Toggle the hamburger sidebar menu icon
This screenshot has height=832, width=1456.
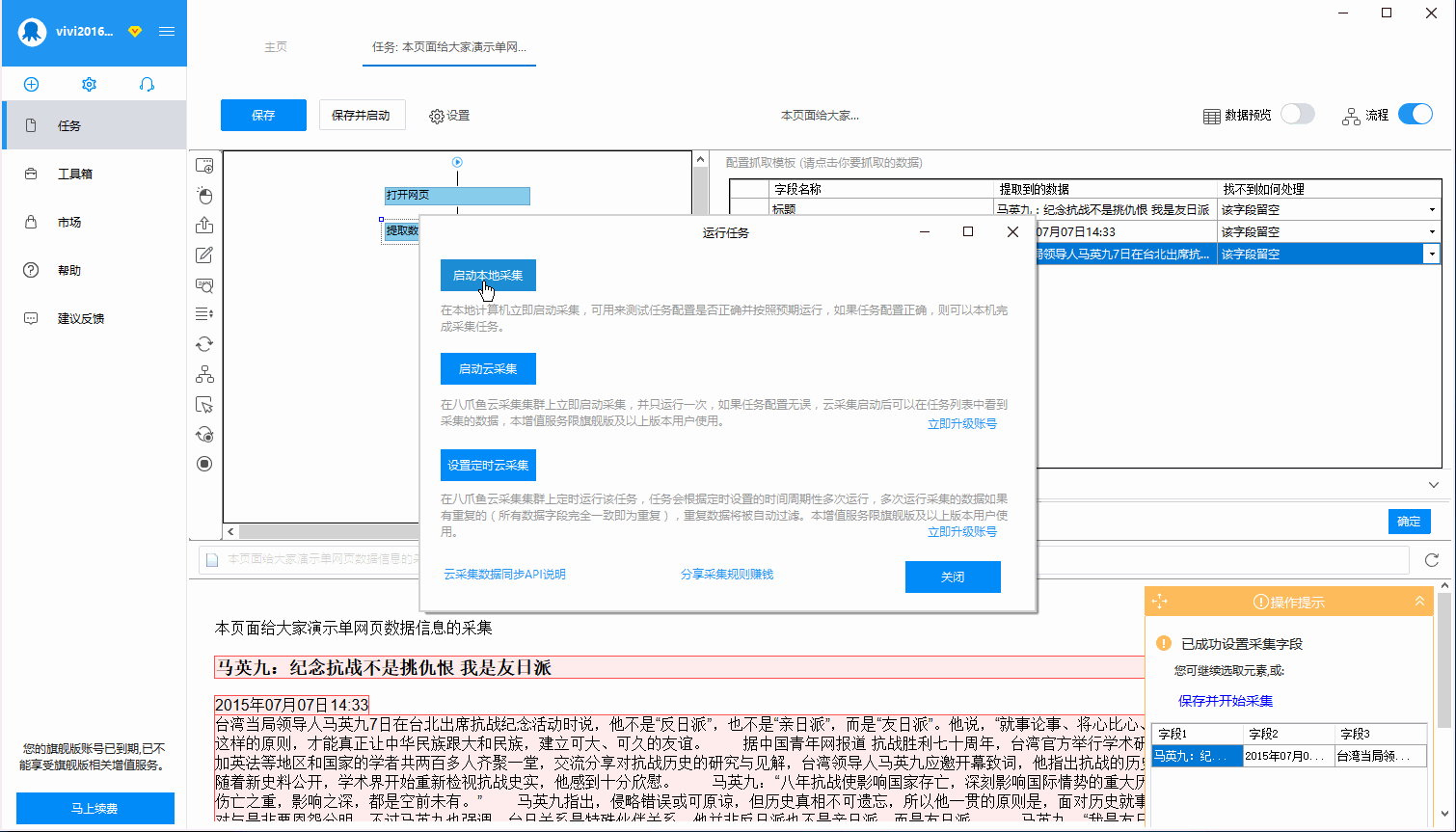(167, 32)
